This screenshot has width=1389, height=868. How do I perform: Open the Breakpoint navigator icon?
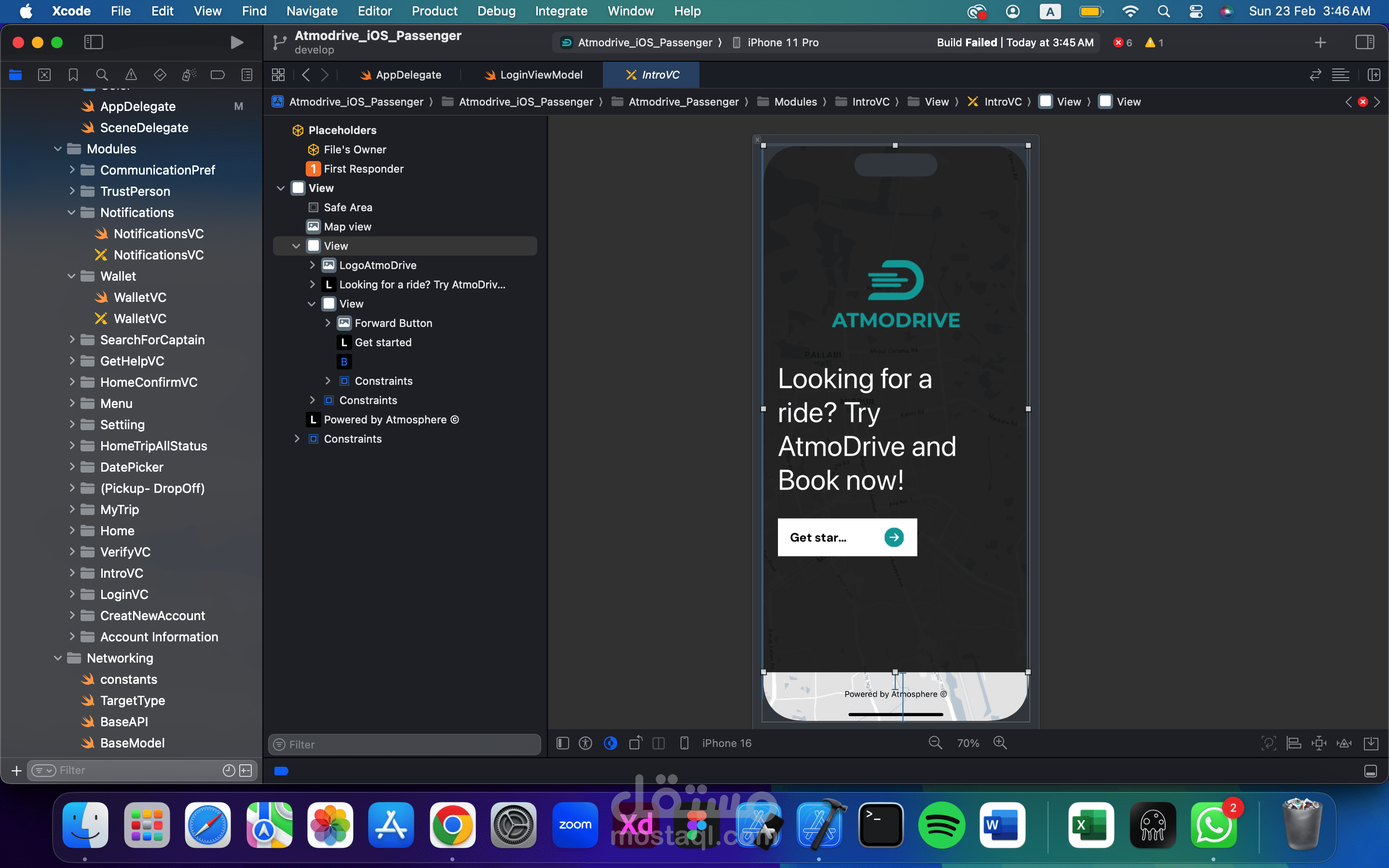pos(218,75)
